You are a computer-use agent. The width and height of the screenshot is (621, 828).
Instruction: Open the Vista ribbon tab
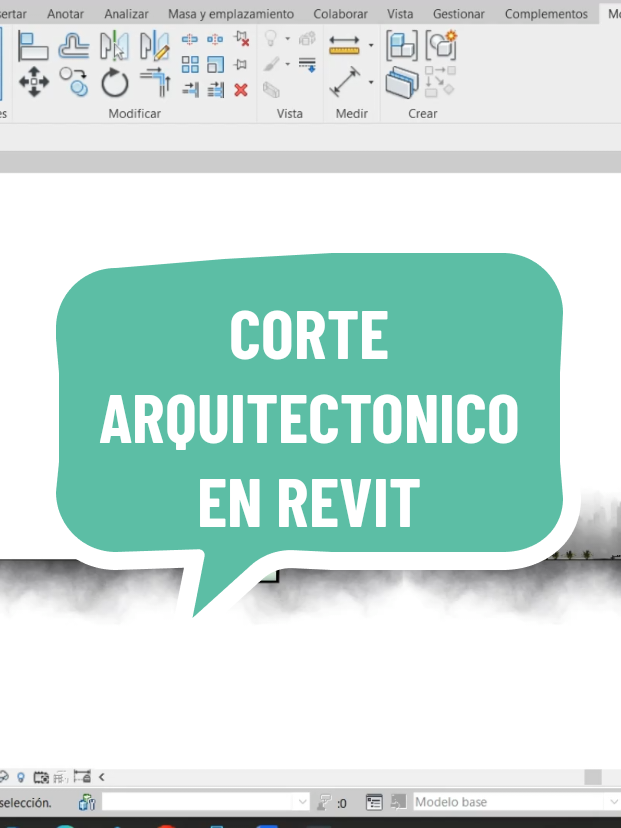pyautogui.click(x=400, y=14)
